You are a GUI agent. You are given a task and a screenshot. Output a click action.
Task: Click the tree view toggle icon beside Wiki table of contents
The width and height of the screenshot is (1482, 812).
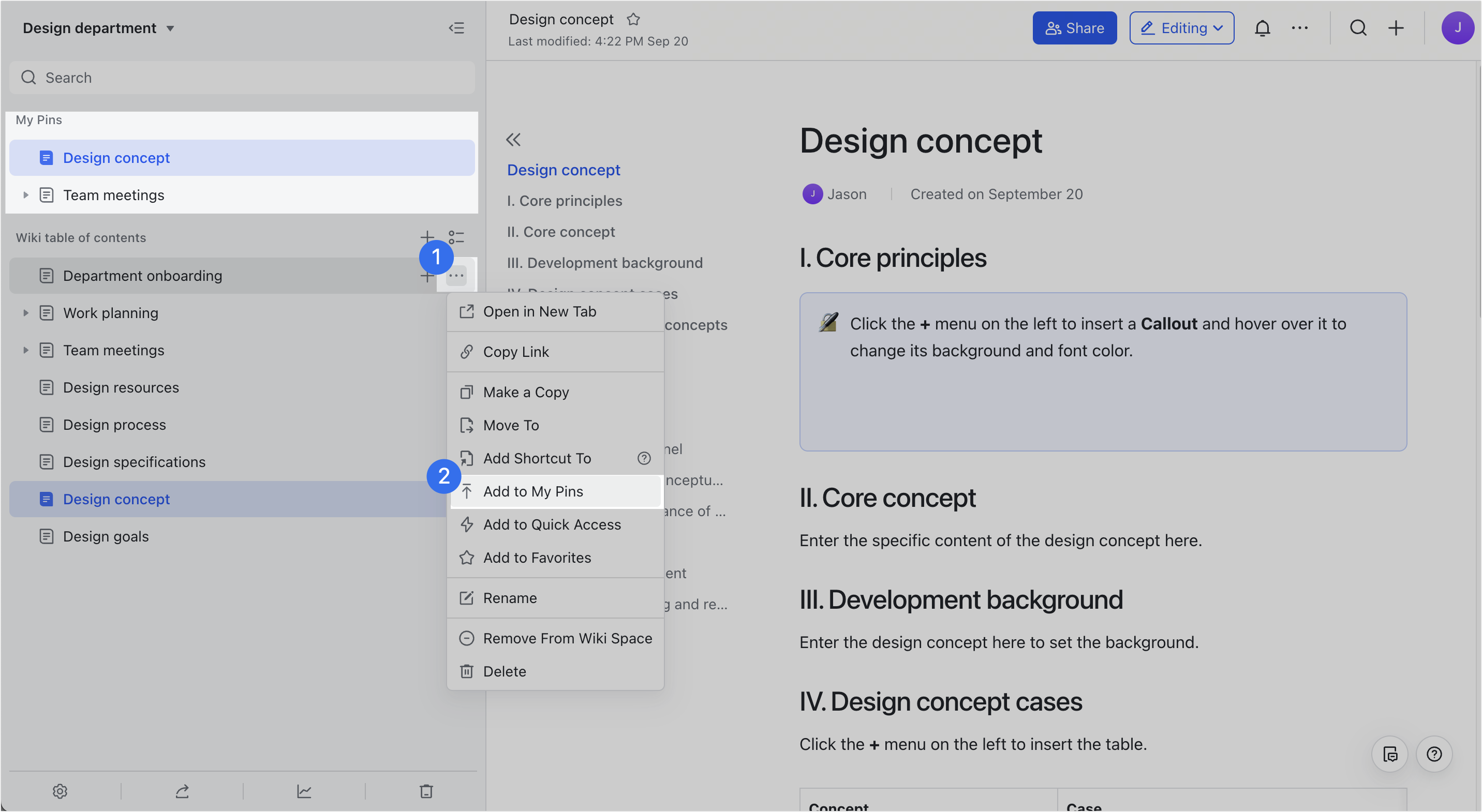point(456,237)
